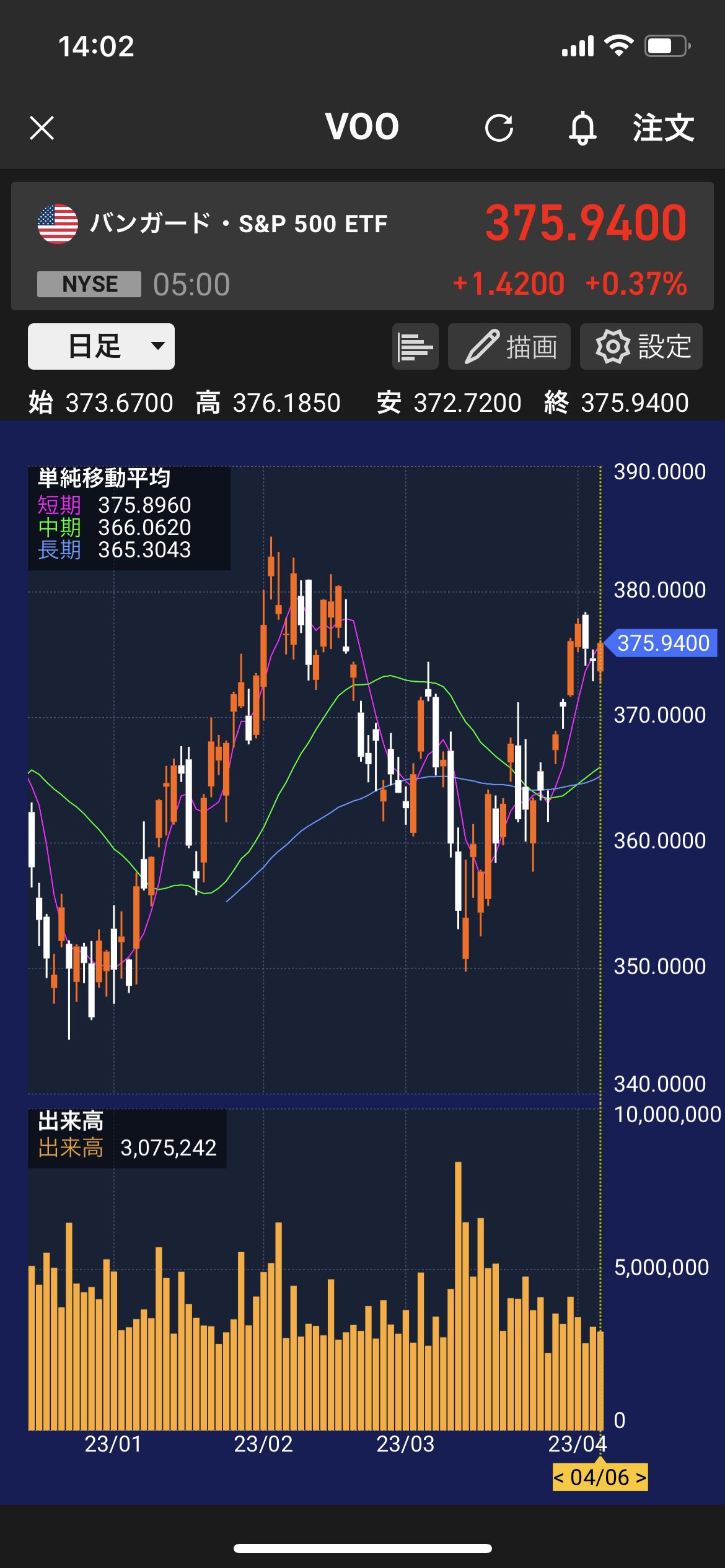Open the 描画 drawing tool
The height and width of the screenshot is (1568, 725).
coord(509,347)
